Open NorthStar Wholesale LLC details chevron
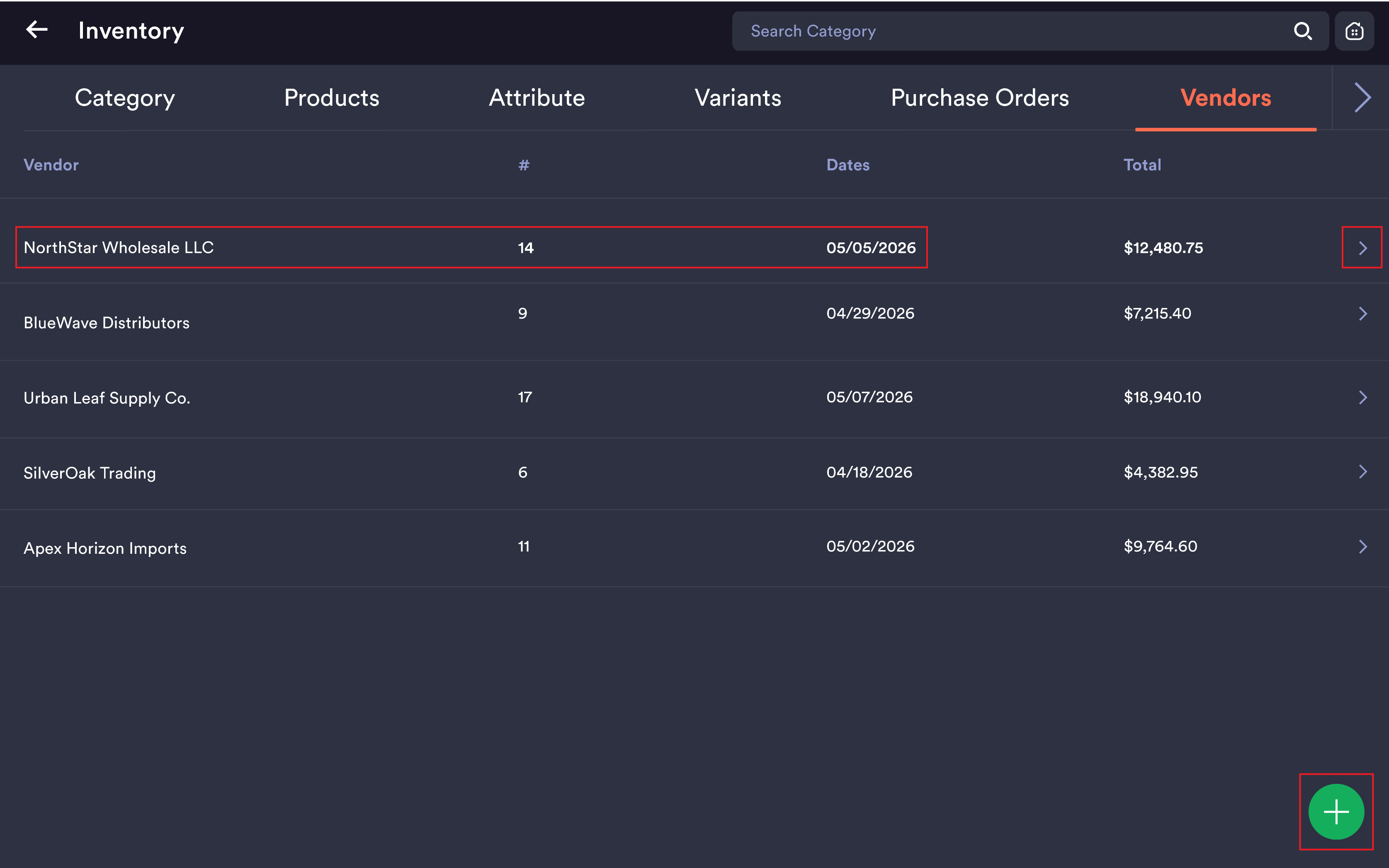1389x868 pixels. click(x=1362, y=248)
